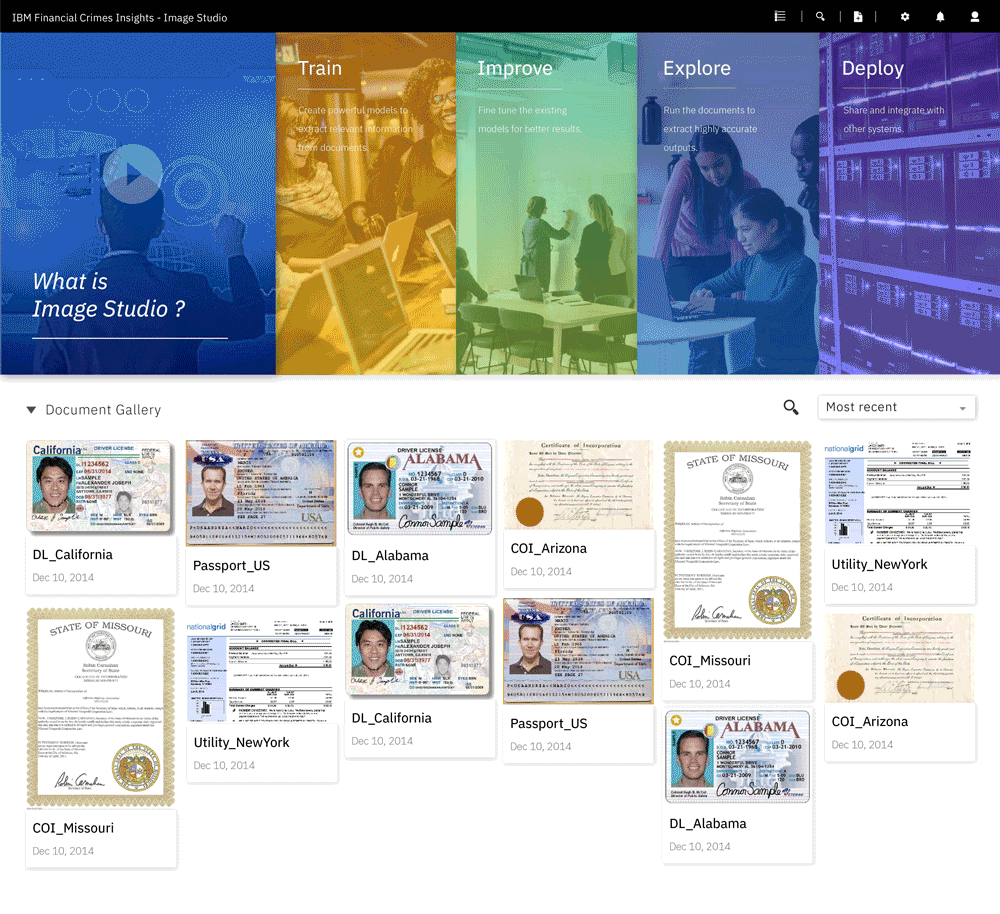Screen dimensions: 1000x914
Task: Play the Image Studio intro video
Action: click(x=133, y=174)
